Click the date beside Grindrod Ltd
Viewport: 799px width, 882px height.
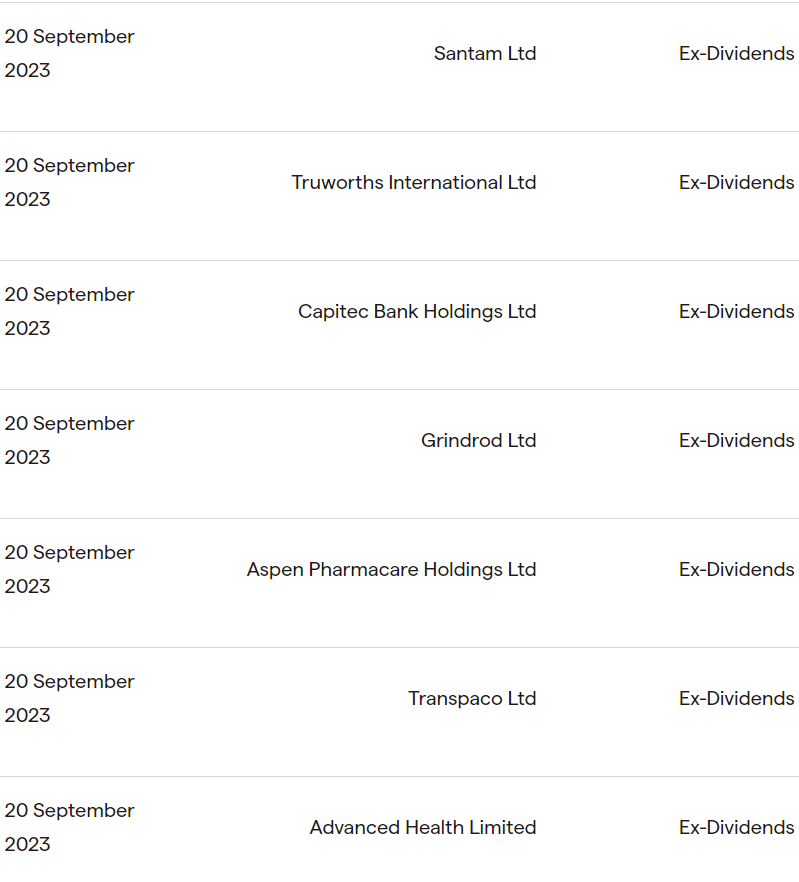click(x=70, y=440)
